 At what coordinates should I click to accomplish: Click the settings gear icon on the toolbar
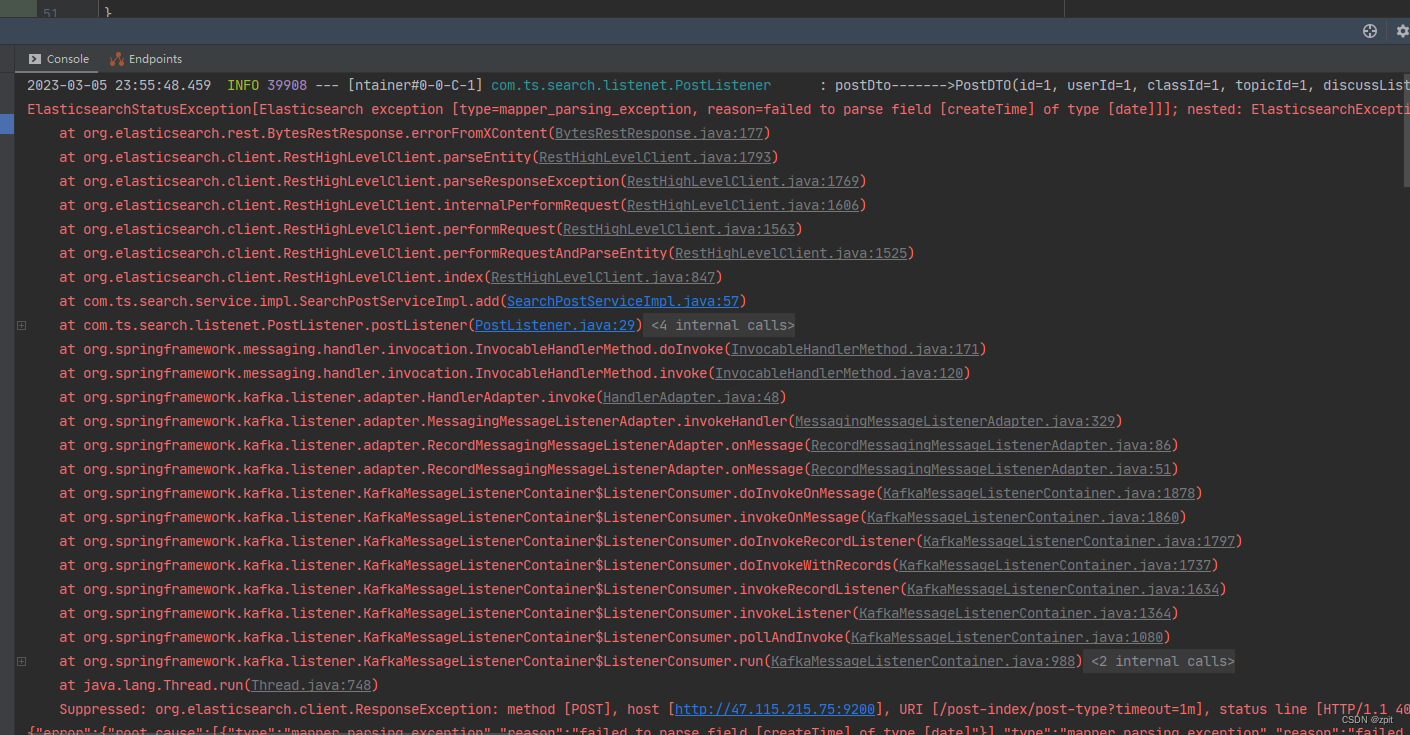tap(1399, 31)
